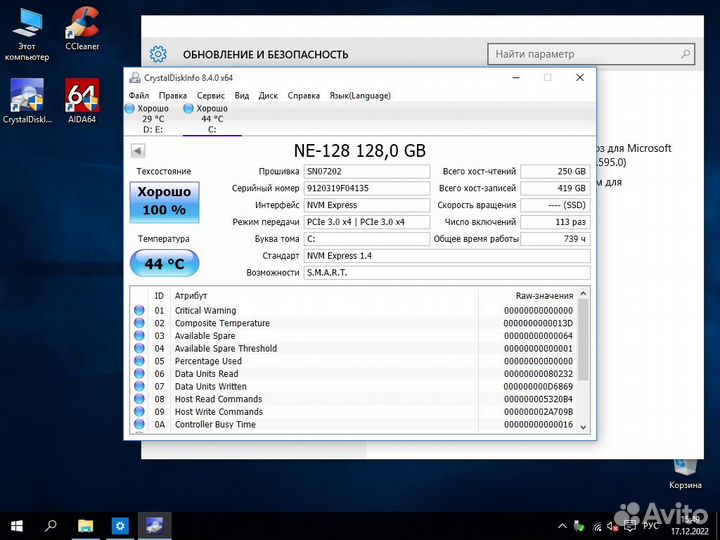Viewport: 720px width, 540px height.
Task: Select the D: E: disk tab
Action: (x=153, y=118)
